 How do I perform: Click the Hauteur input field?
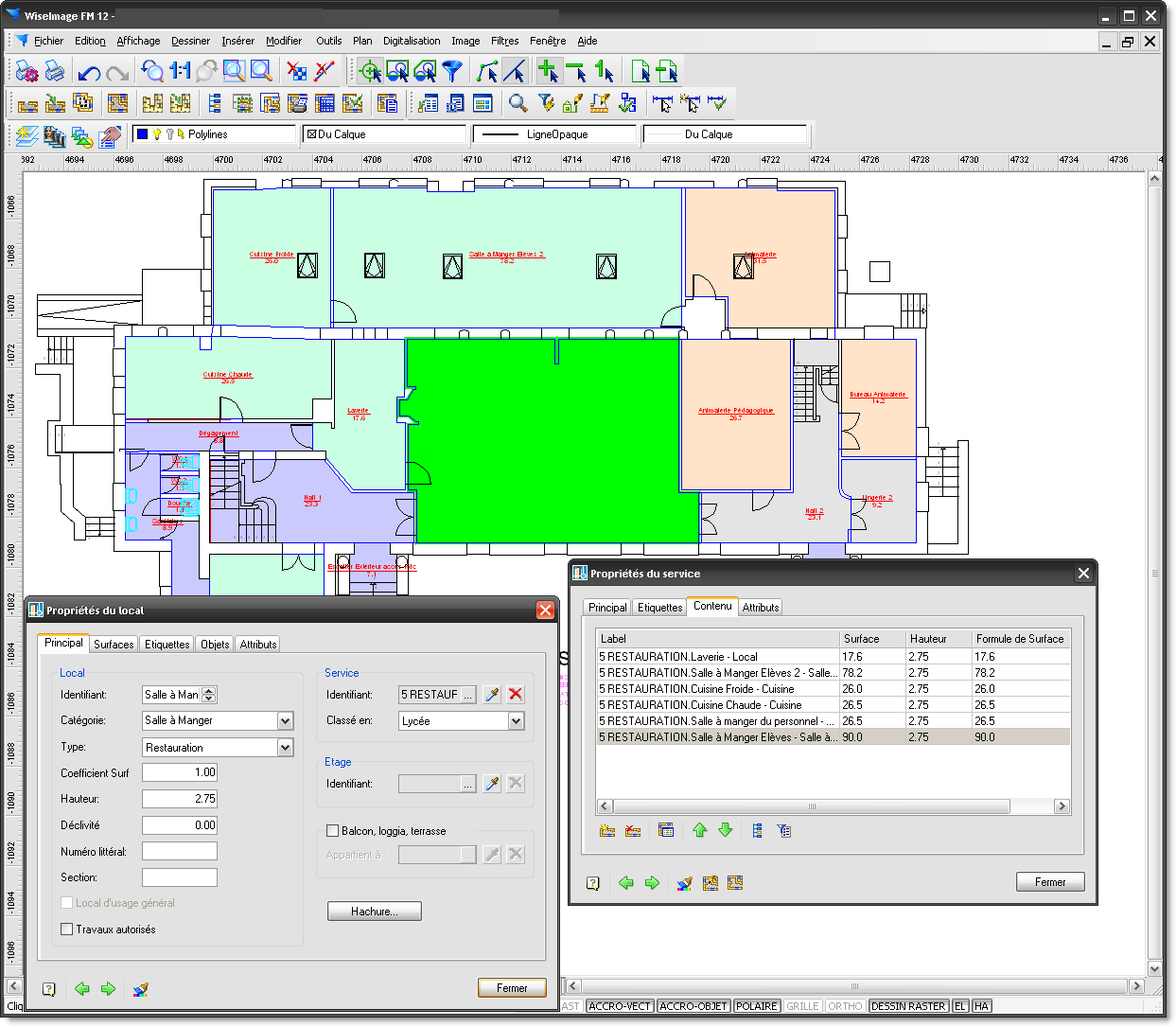(180, 799)
